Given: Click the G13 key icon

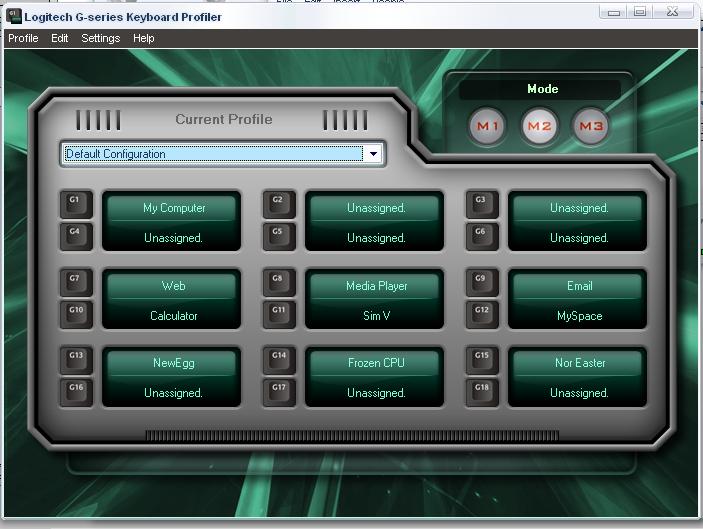Looking at the screenshot, I should point(76,360).
